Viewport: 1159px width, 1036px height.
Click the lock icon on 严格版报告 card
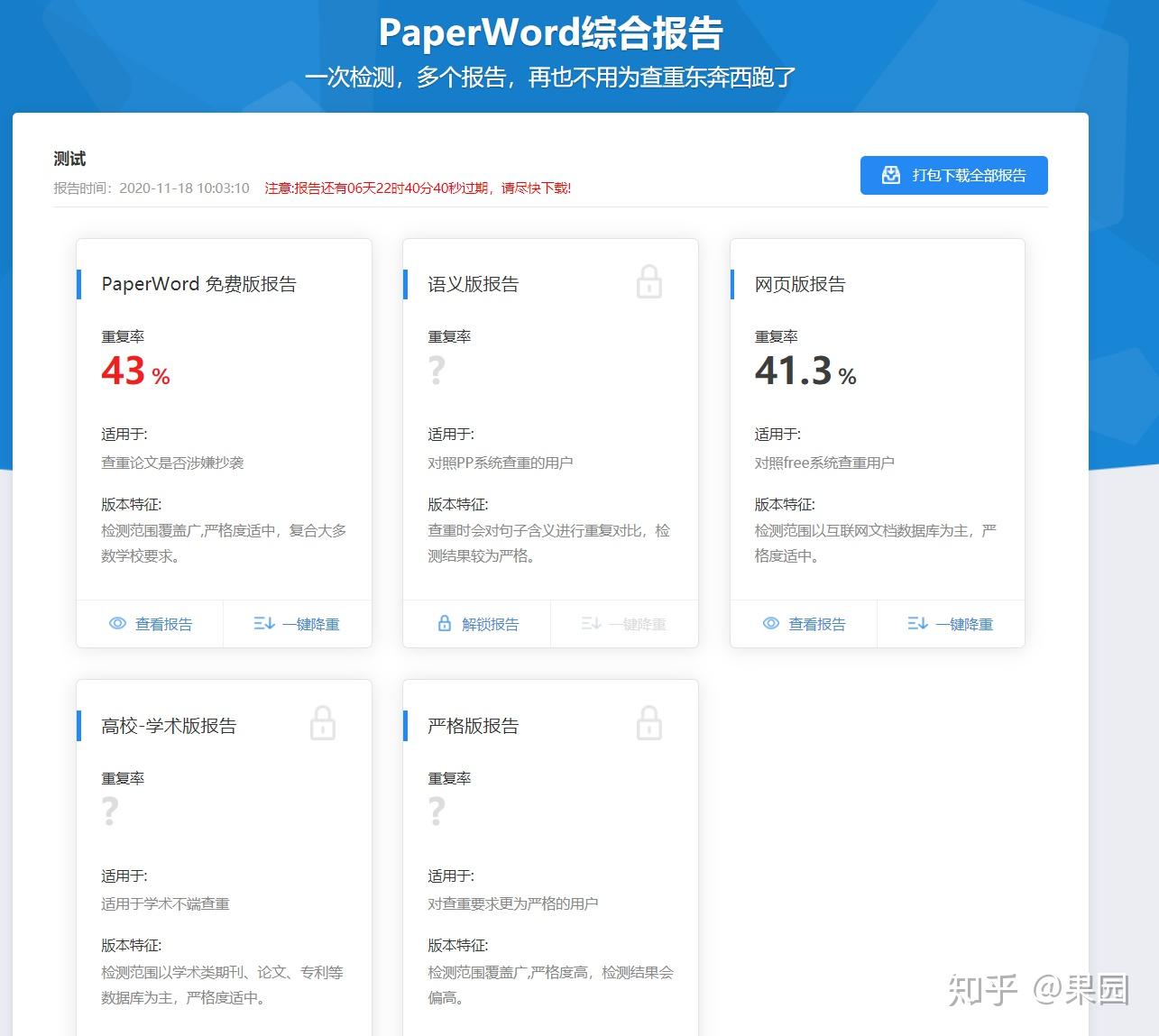click(649, 723)
